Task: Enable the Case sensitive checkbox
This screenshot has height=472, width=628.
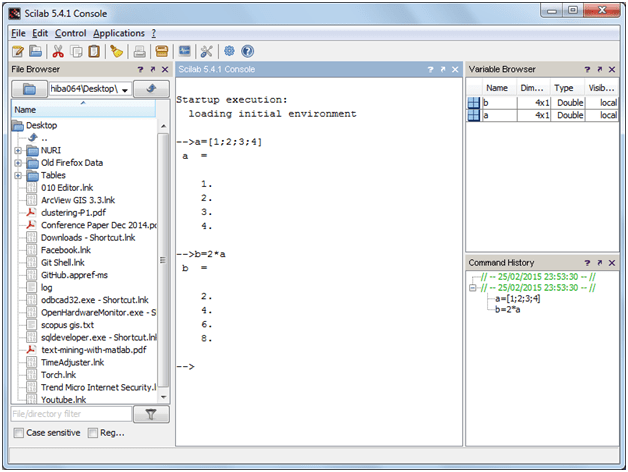Action: 18,433
